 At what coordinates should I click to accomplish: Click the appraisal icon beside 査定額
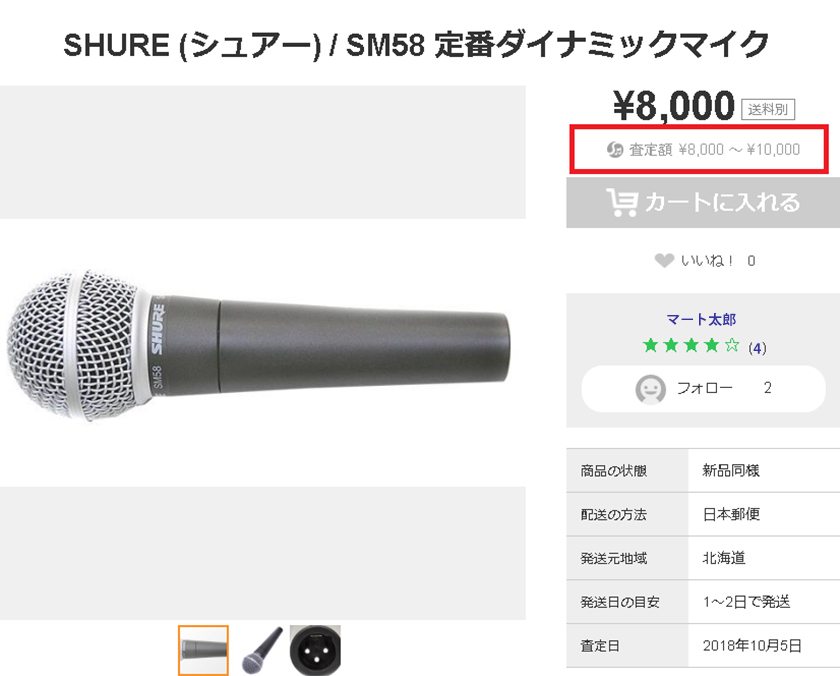[x=616, y=150]
